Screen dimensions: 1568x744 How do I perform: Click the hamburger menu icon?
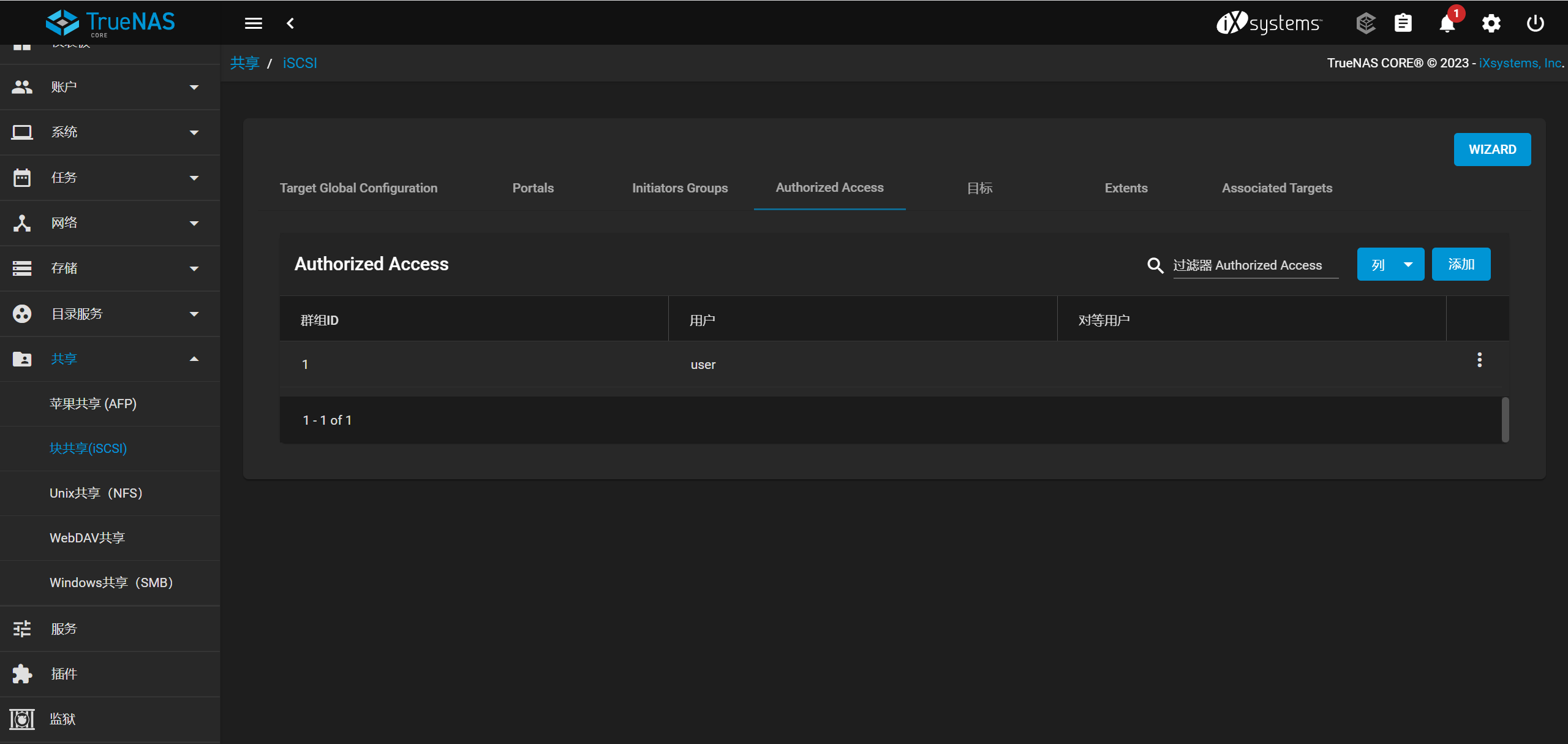253,23
